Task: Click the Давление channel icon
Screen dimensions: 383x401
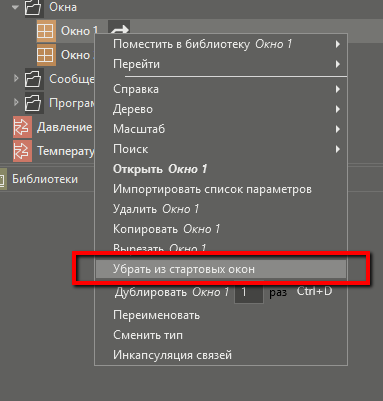Action: tap(22, 127)
